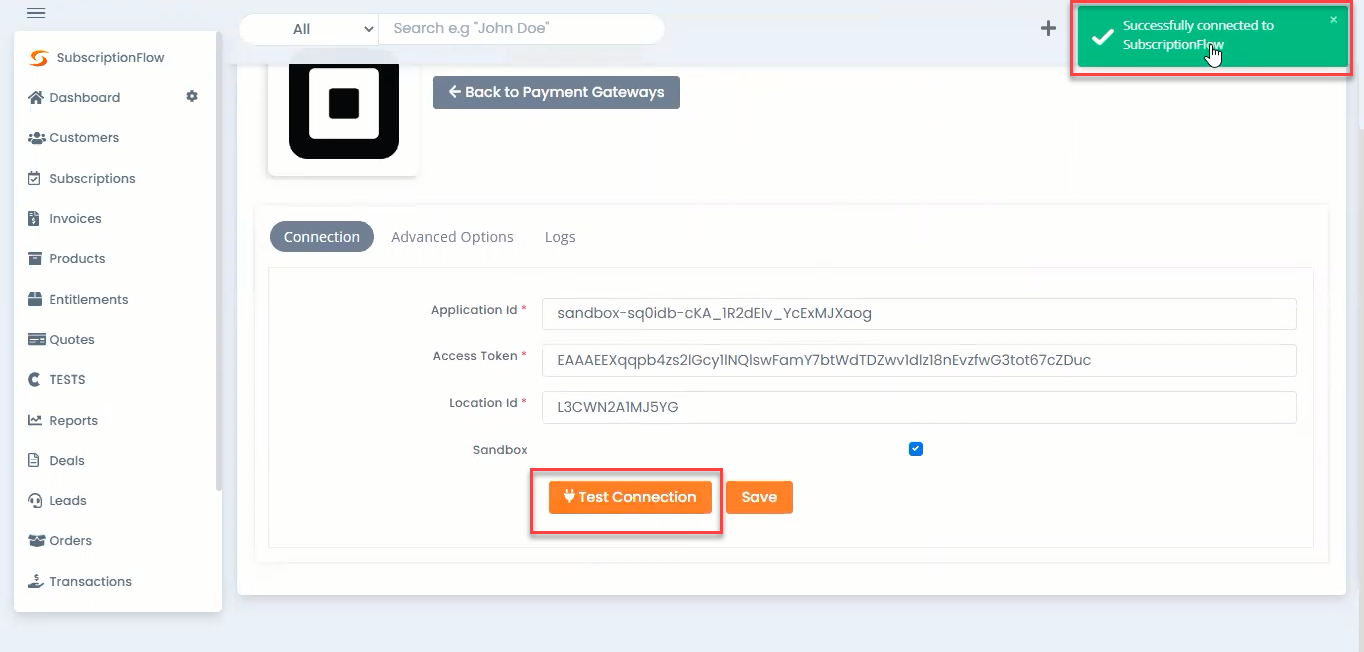This screenshot has width=1364, height=652.
Task: Click the Invoices document icon
Action: click(35, 218)
